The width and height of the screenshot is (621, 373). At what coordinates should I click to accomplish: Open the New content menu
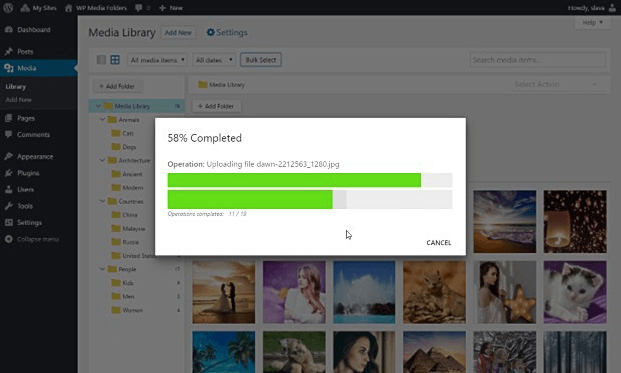pos(171,8)
